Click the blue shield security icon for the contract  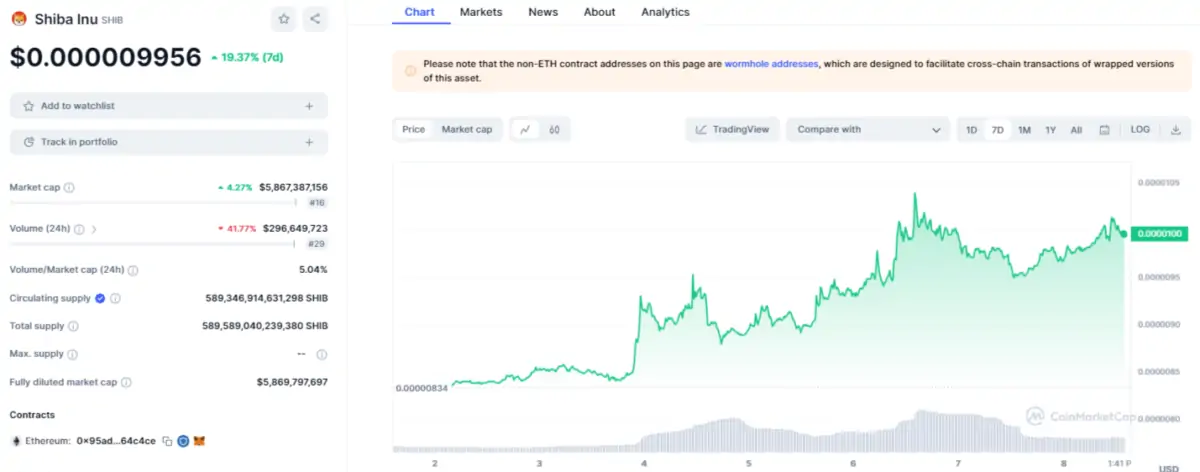(183, 440)
